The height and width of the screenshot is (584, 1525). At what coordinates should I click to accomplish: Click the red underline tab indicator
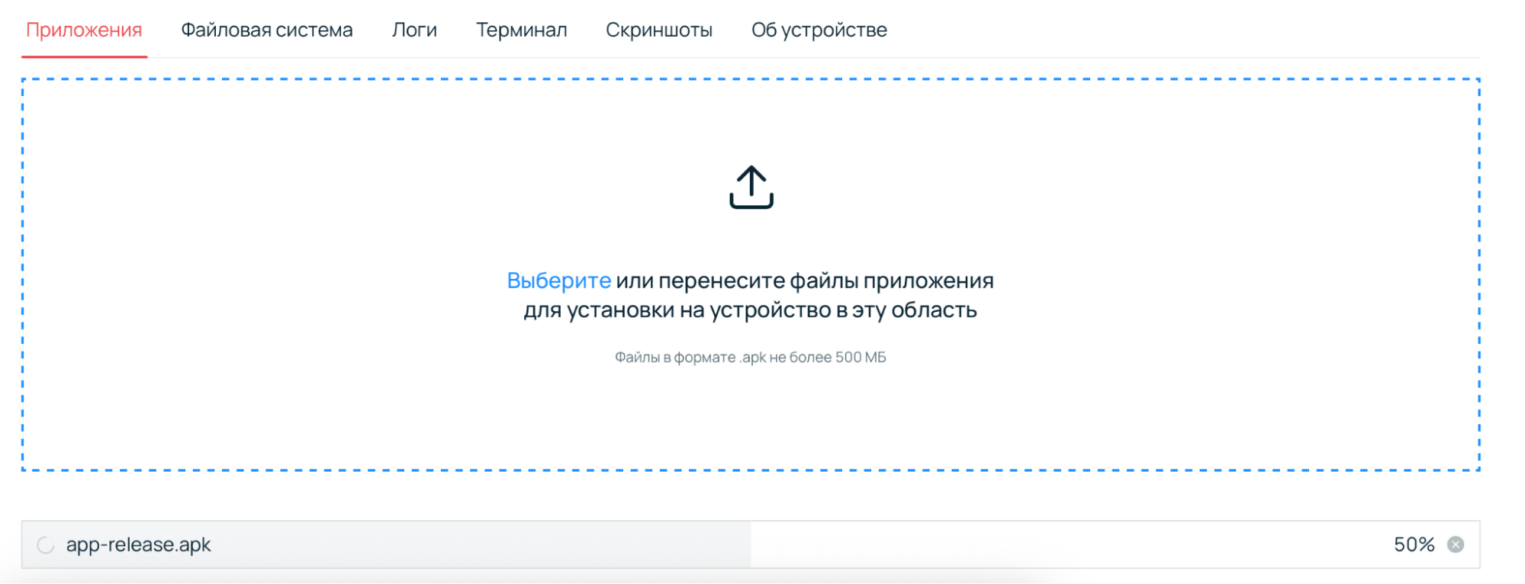(83, 57)
